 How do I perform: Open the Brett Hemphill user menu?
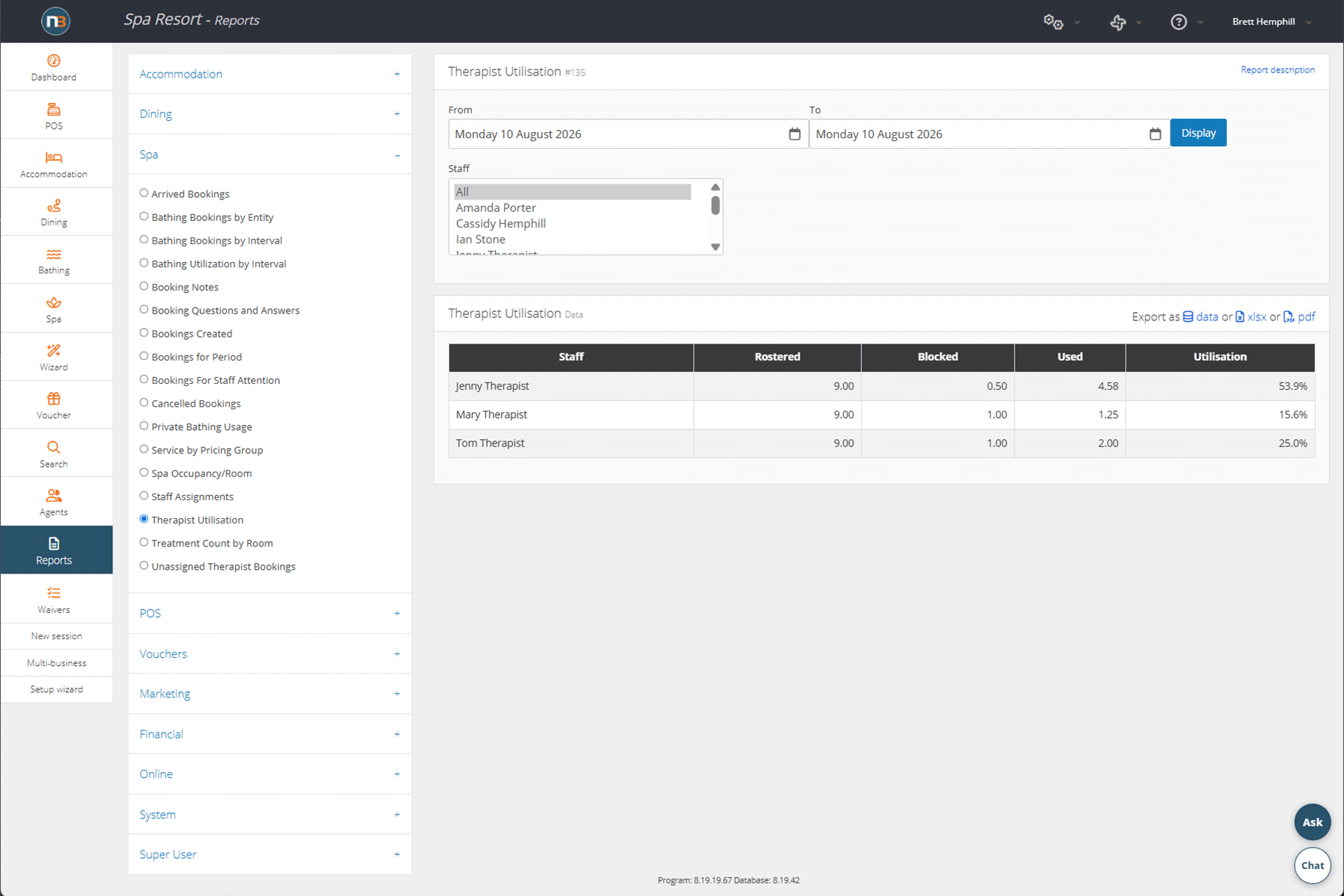1272,22
